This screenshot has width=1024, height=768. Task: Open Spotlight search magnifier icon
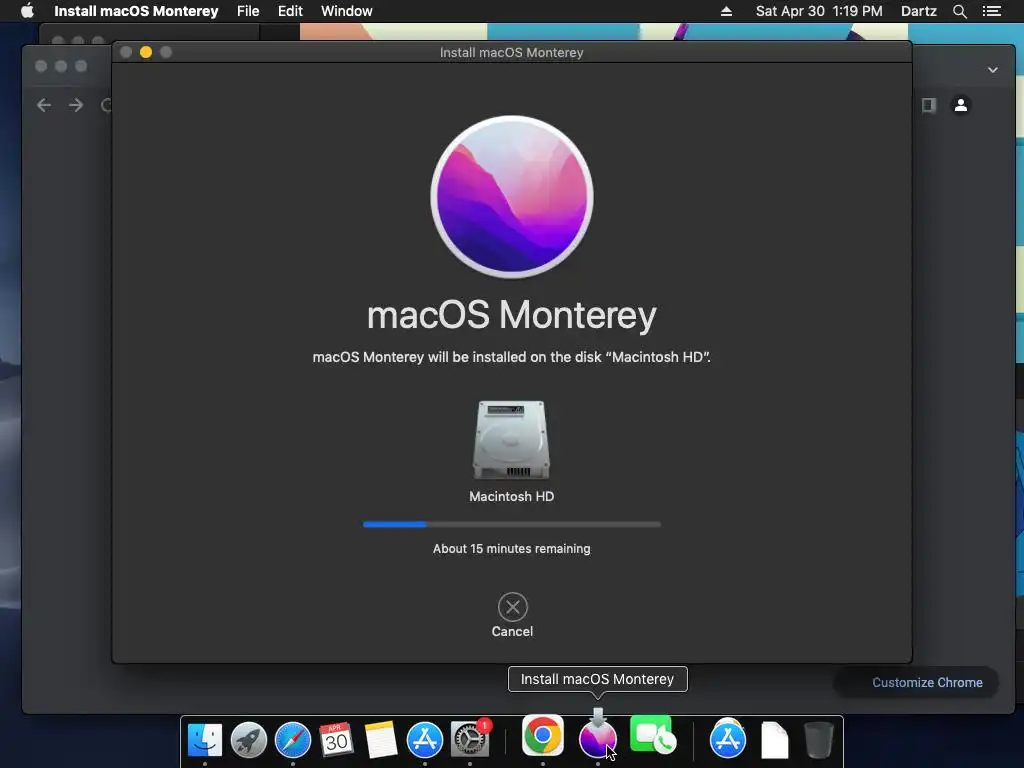[x=959, y=11]
